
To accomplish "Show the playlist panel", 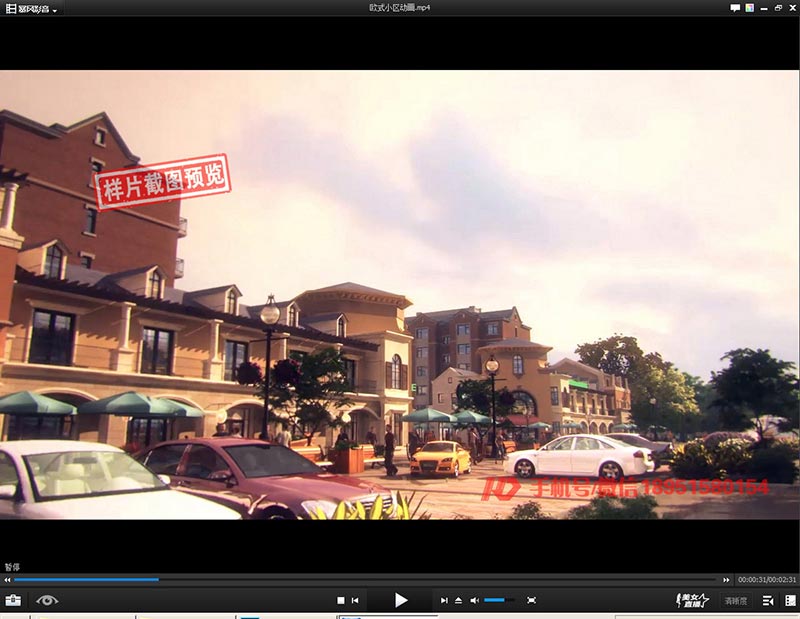I will [x=768, y=600].
